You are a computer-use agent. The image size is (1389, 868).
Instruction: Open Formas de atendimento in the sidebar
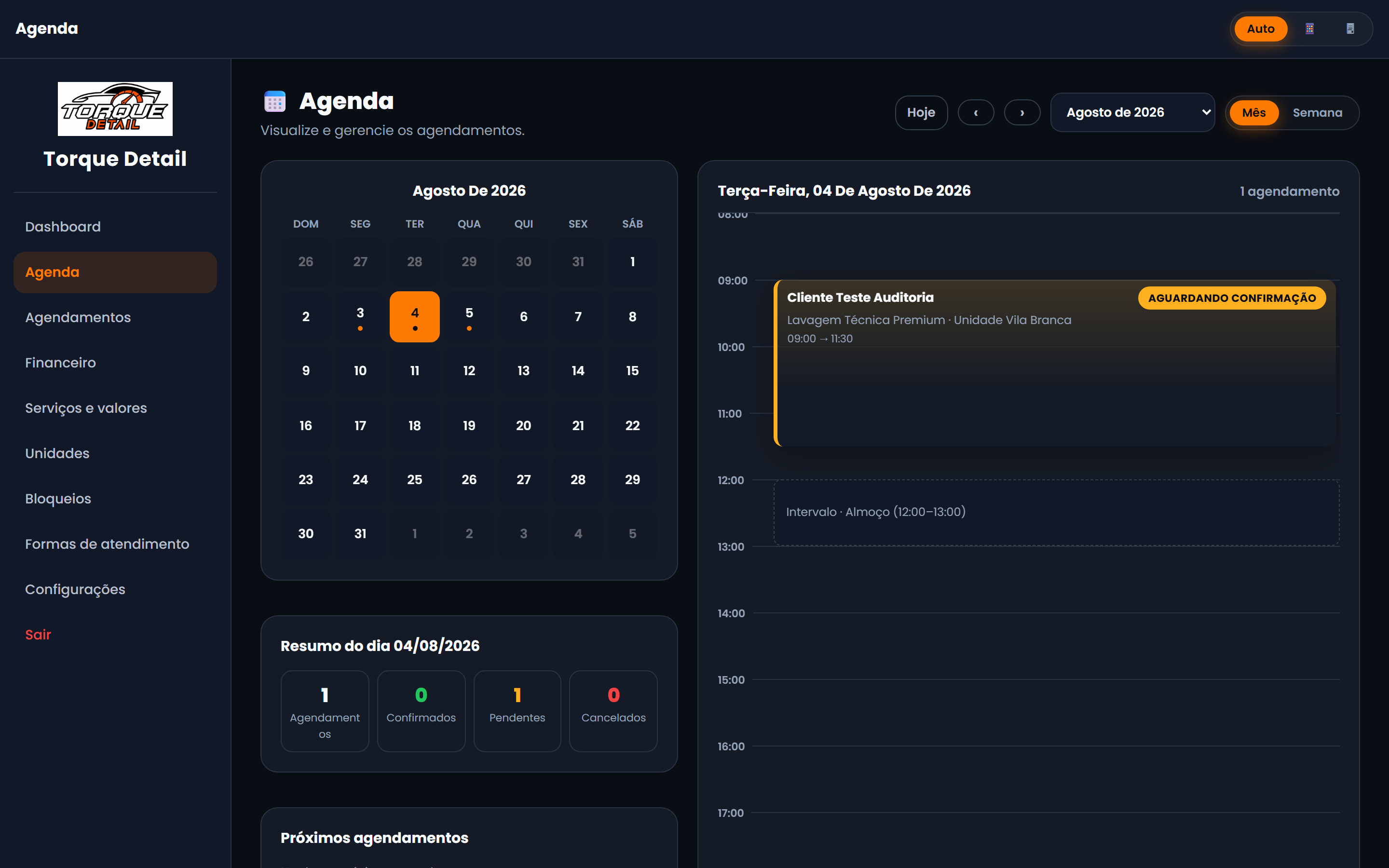(x=115, y=544)
